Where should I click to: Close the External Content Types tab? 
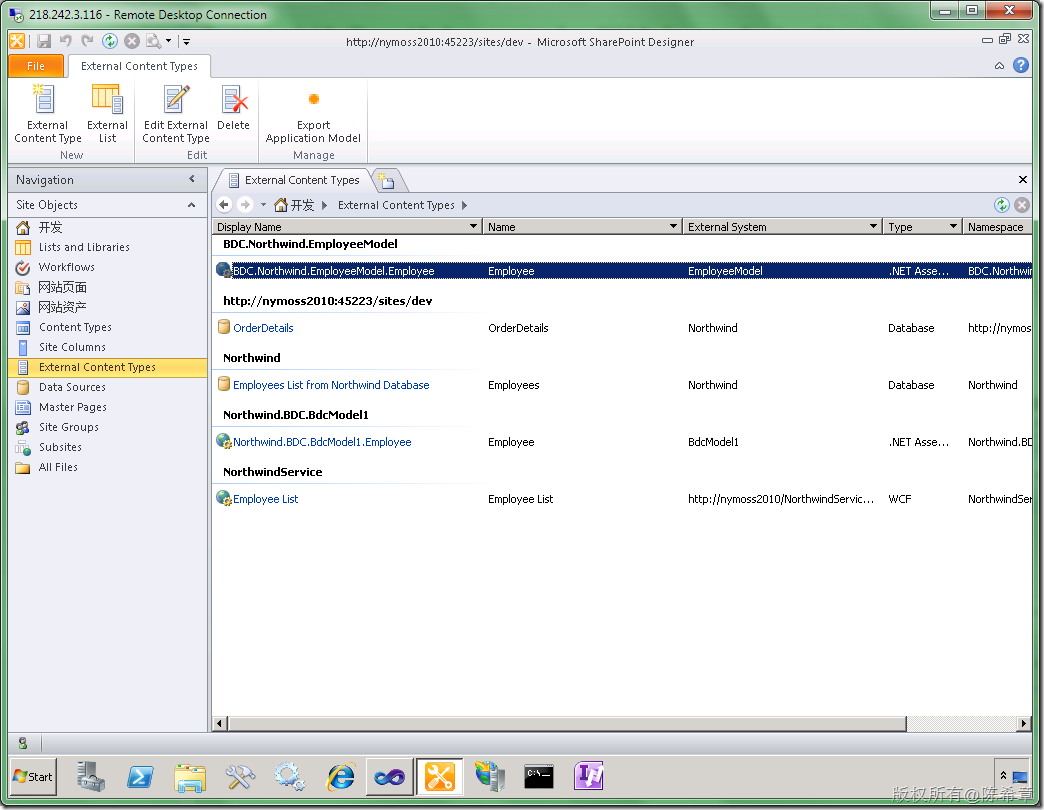1023,180
